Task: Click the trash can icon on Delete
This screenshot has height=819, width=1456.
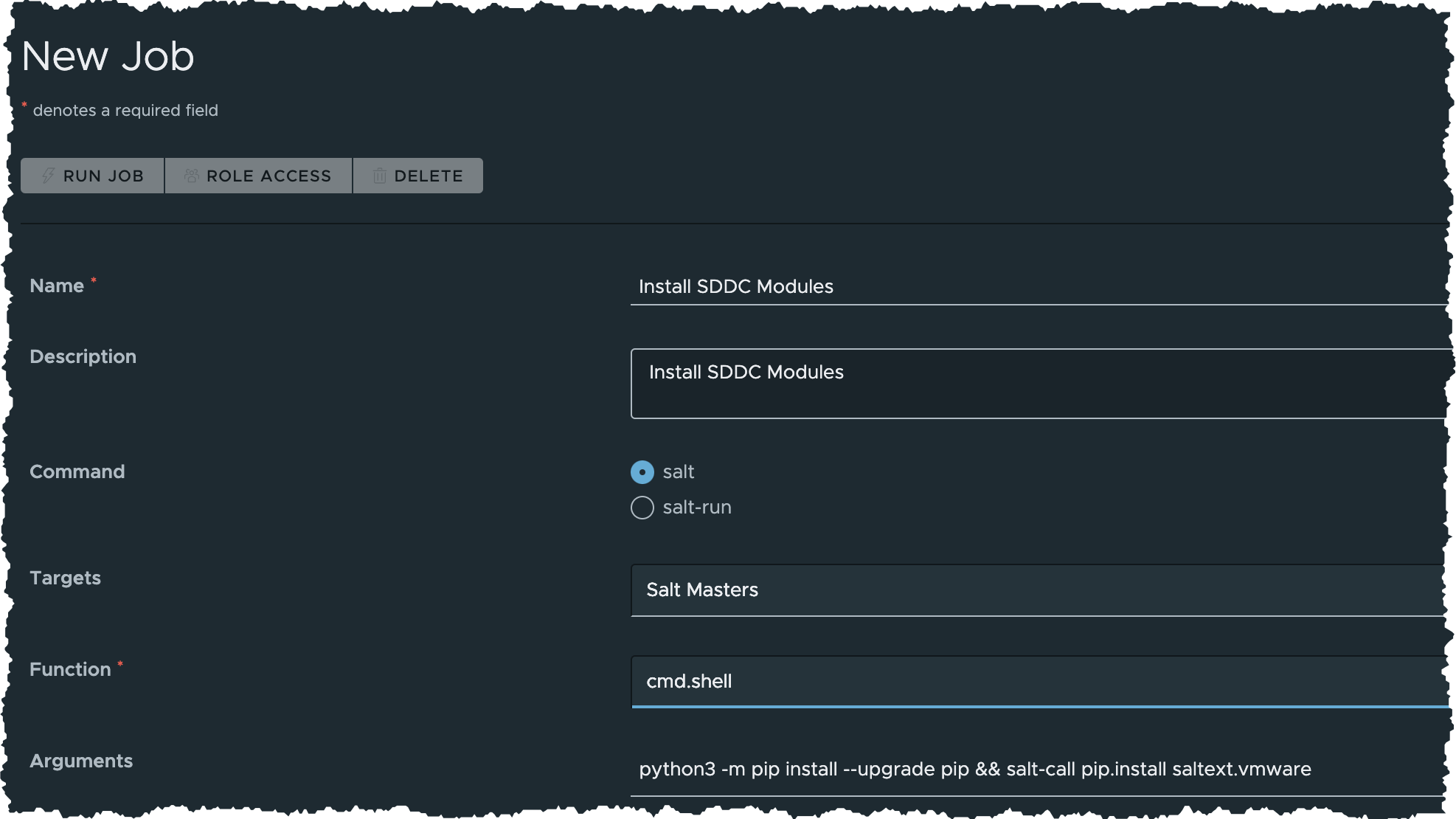Action: pos(379,176)
